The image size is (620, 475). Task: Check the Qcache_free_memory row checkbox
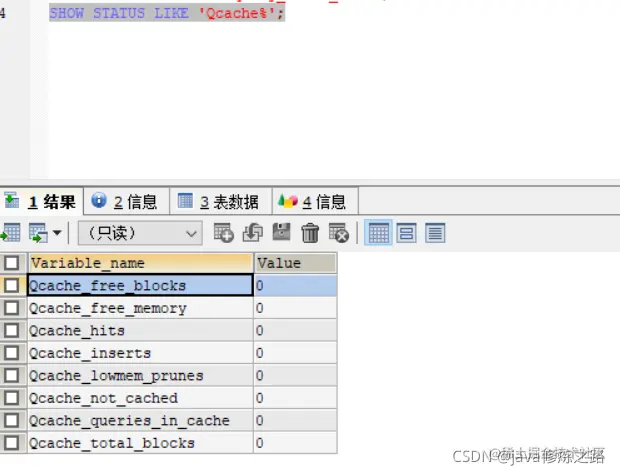pos(11,308)
